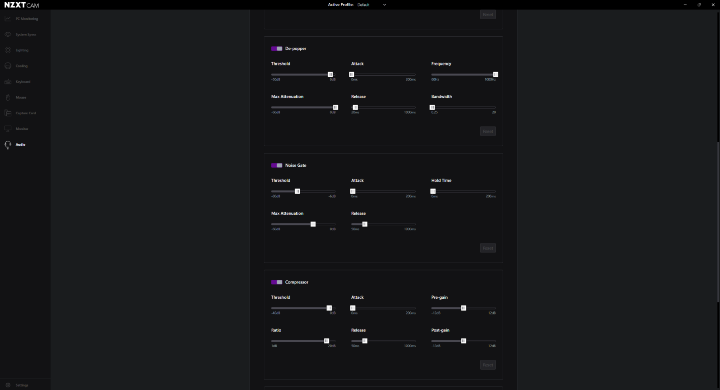This screenshot has height=390, width=720.
Task: Click the Noise Gate section title
Action: coord(295,165)
